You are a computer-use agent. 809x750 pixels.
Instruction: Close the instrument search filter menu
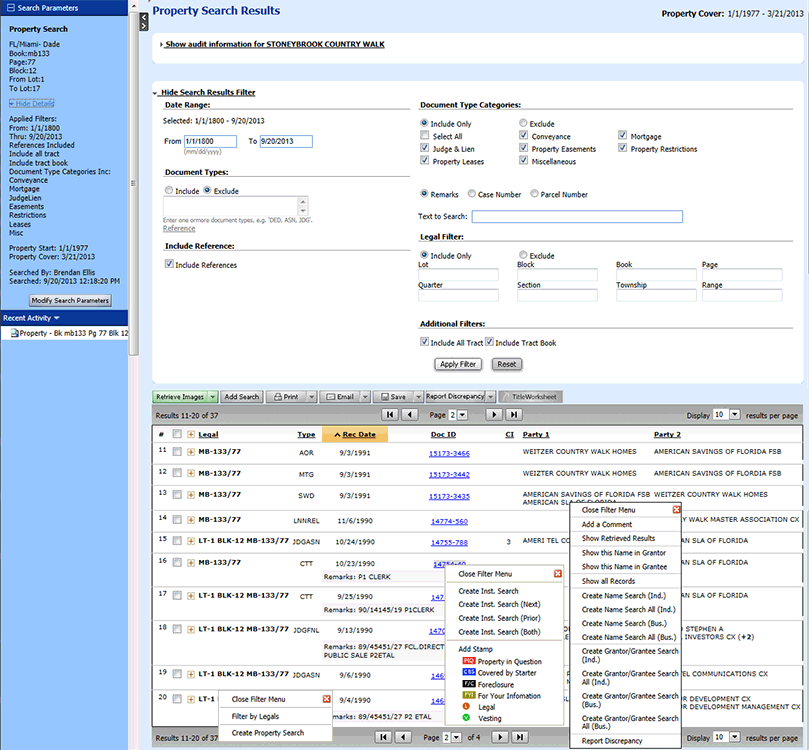[x=558, y=575]
